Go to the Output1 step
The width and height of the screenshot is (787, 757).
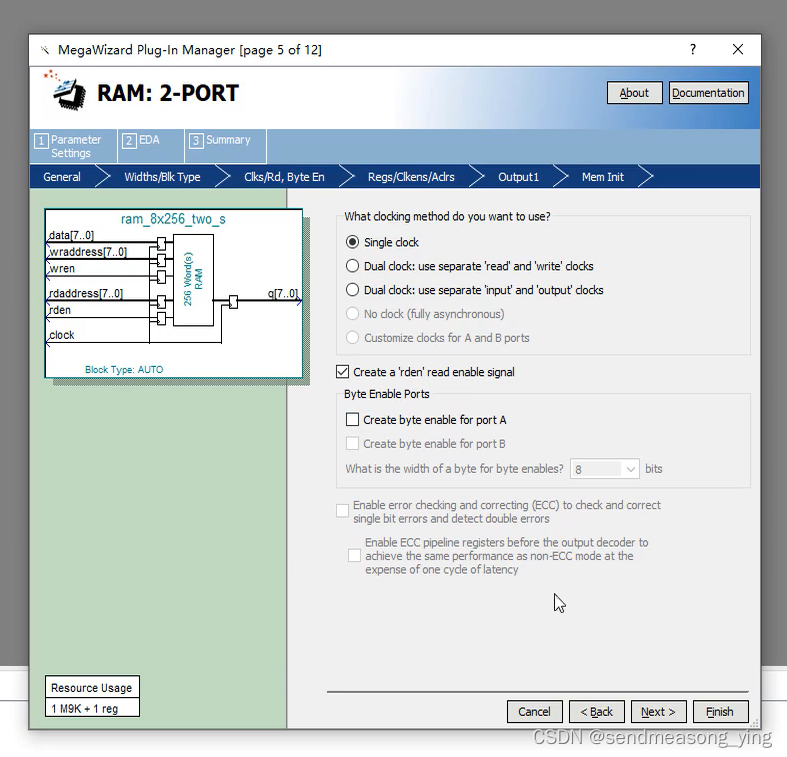(x=518, y=177)
